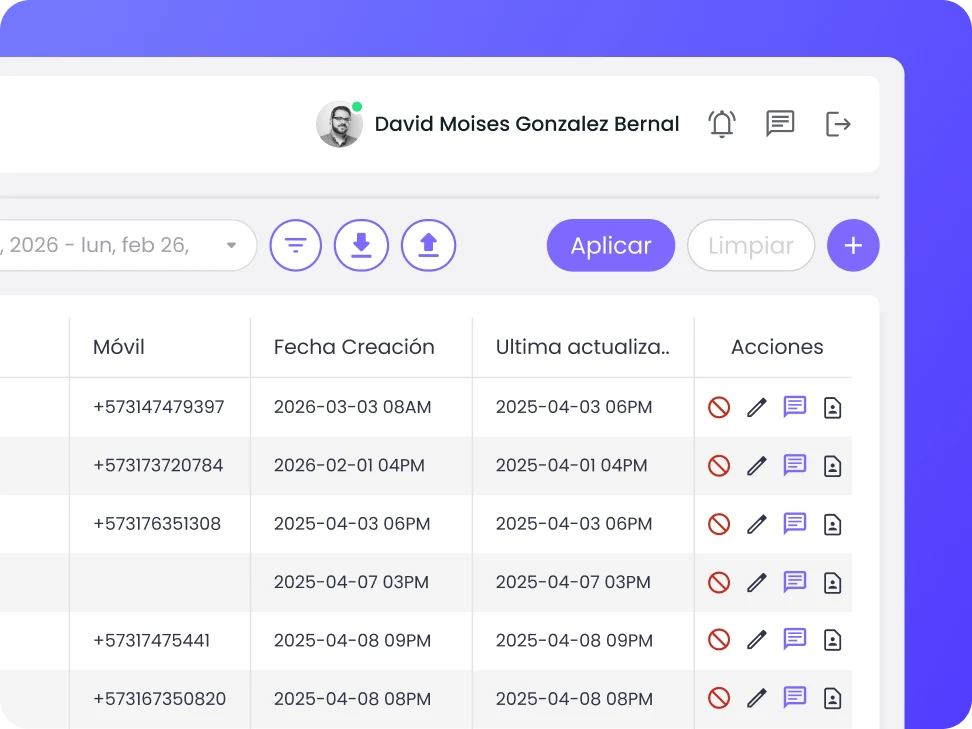View contact file for 2025-04-07 03PM row
Screen dimensions: 972x729
[x=832, y=583]
